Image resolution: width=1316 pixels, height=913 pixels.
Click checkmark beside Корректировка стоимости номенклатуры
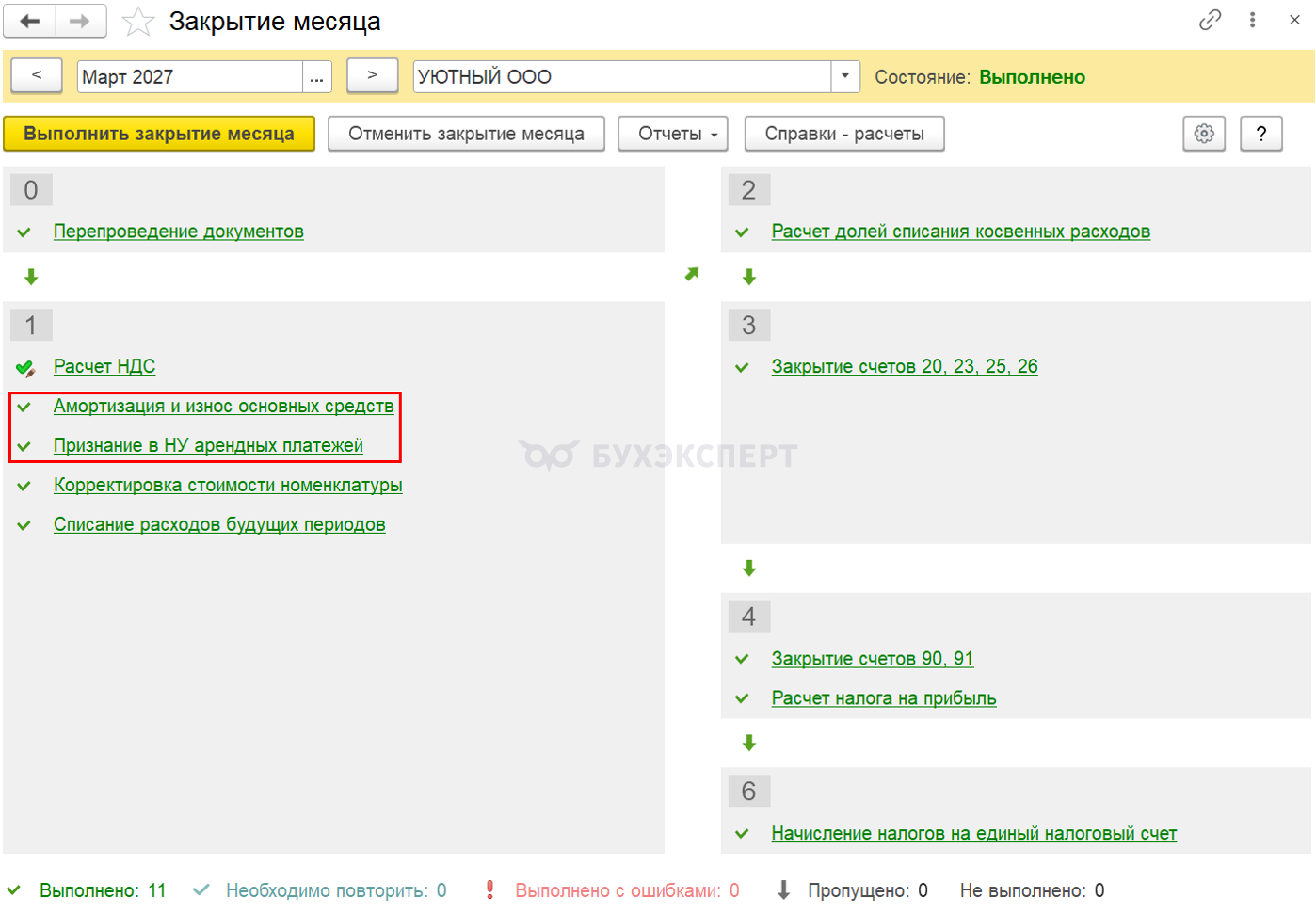click(24, 486)
